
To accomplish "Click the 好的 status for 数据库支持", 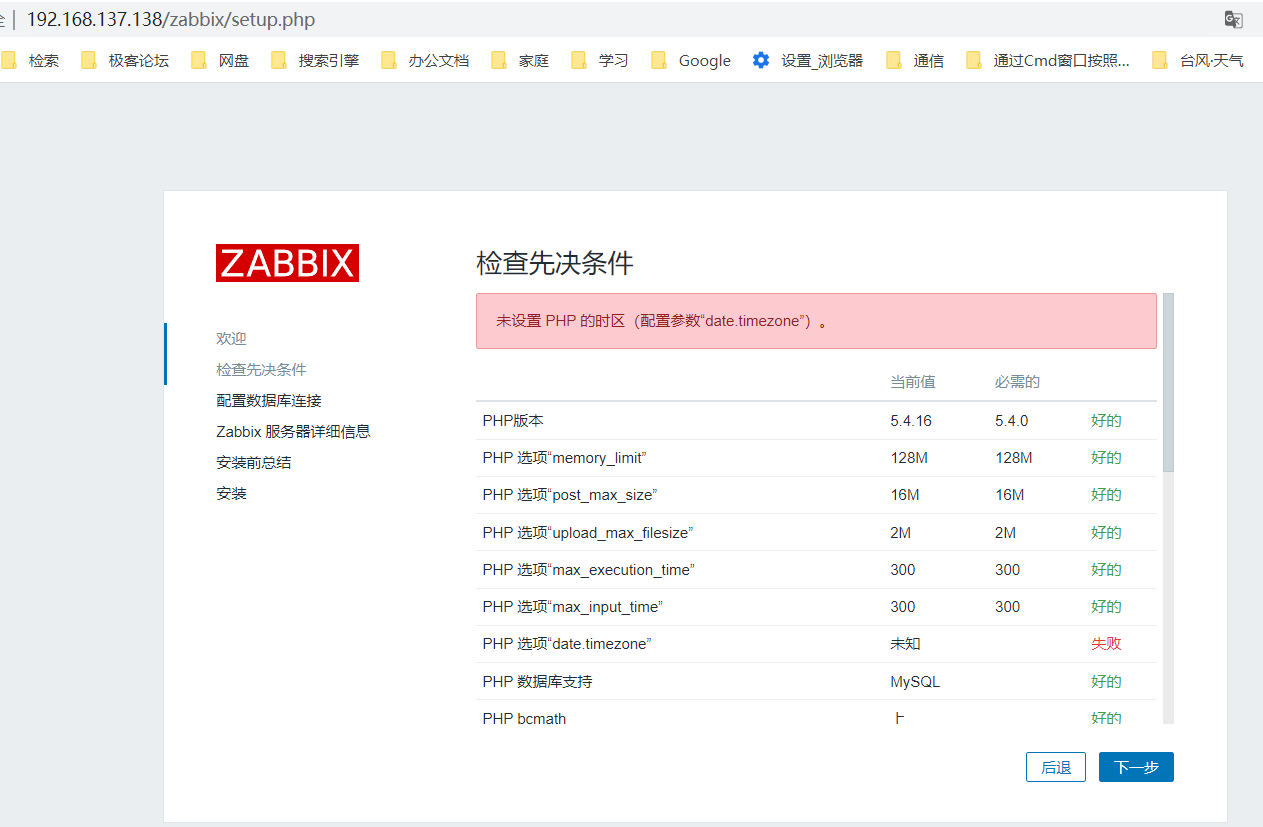I will pos(1106,682).
